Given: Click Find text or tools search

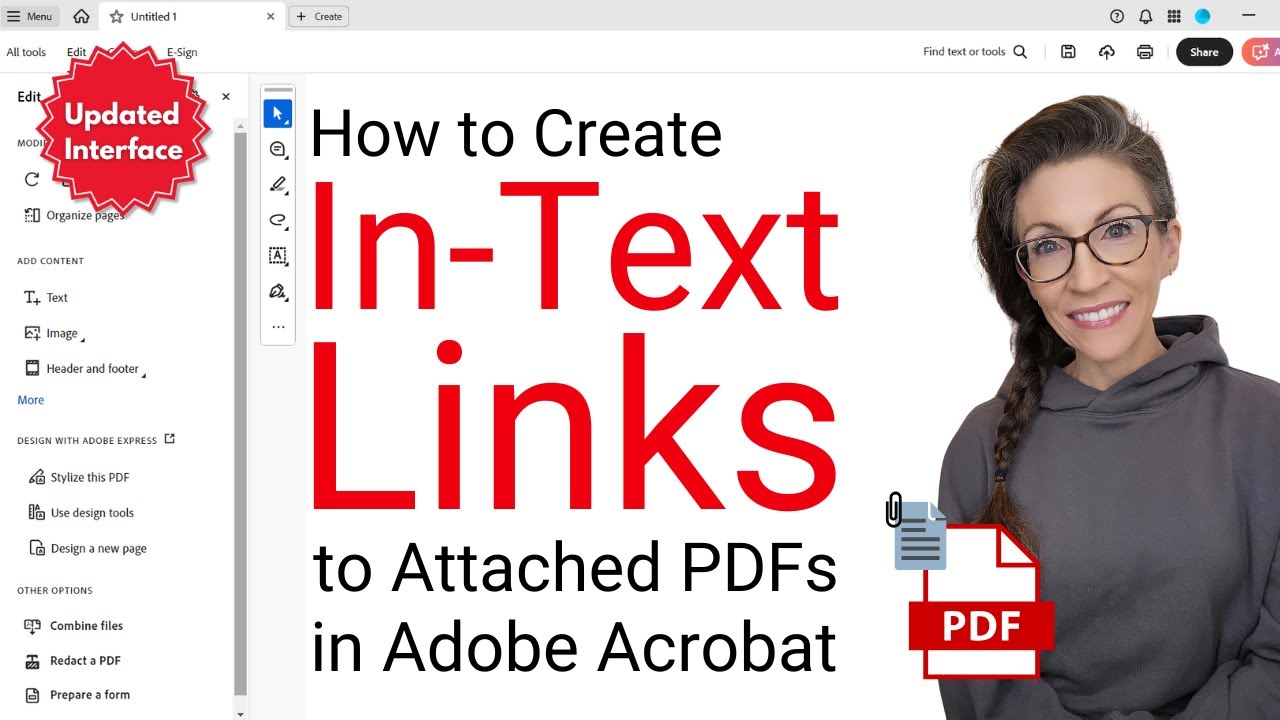Looking at the screenshot, I should 975,52.
